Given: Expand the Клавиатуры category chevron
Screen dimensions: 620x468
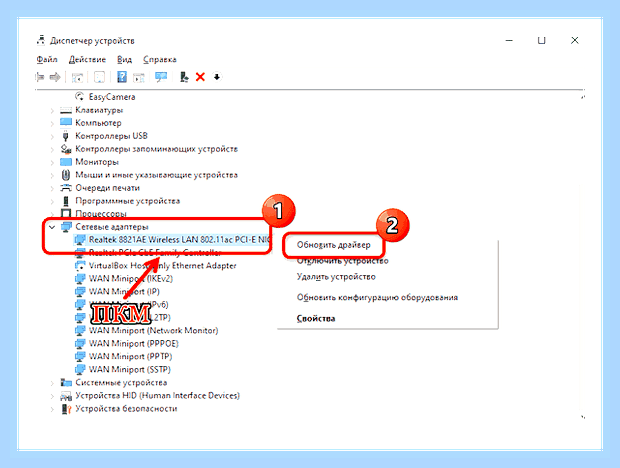Looking at the screenshot, I should pyautogui.click(x=52, y=110).
